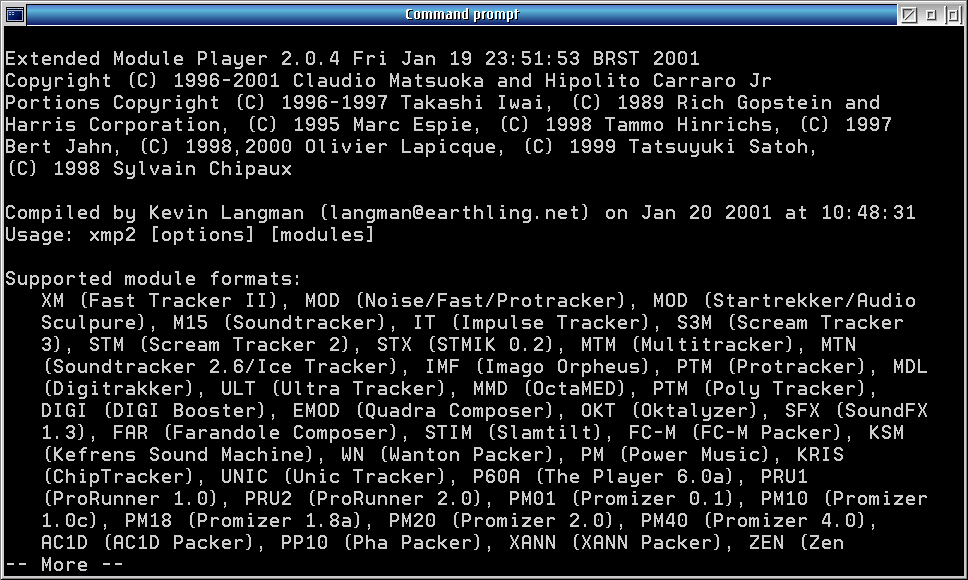Click the entry "IMF (Imago Orpheus)"
Viewport: 968px width, 580px height.
[x=537, y=367]
